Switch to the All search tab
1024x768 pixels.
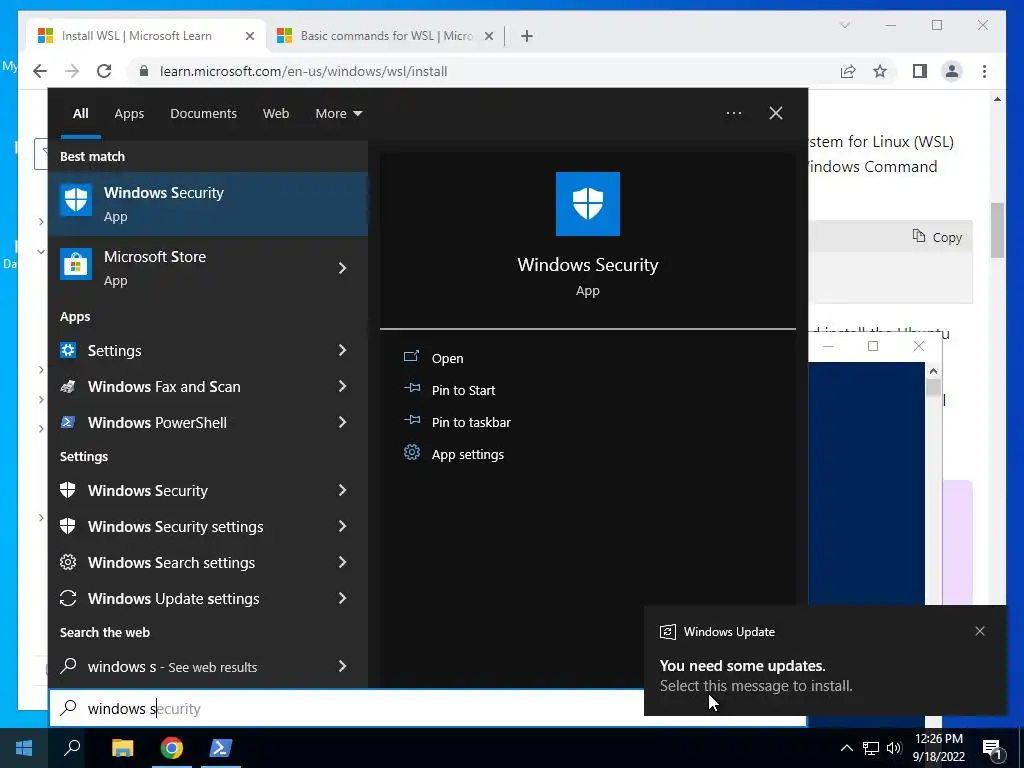(80, 113)
